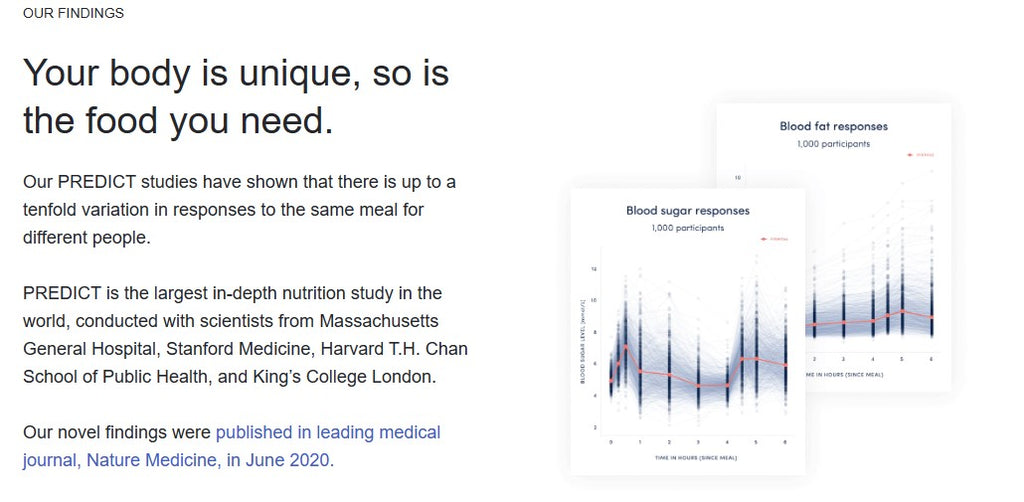Select the Blood sugar responses chart card
The image size is (1024, 502).
(687, 332)
